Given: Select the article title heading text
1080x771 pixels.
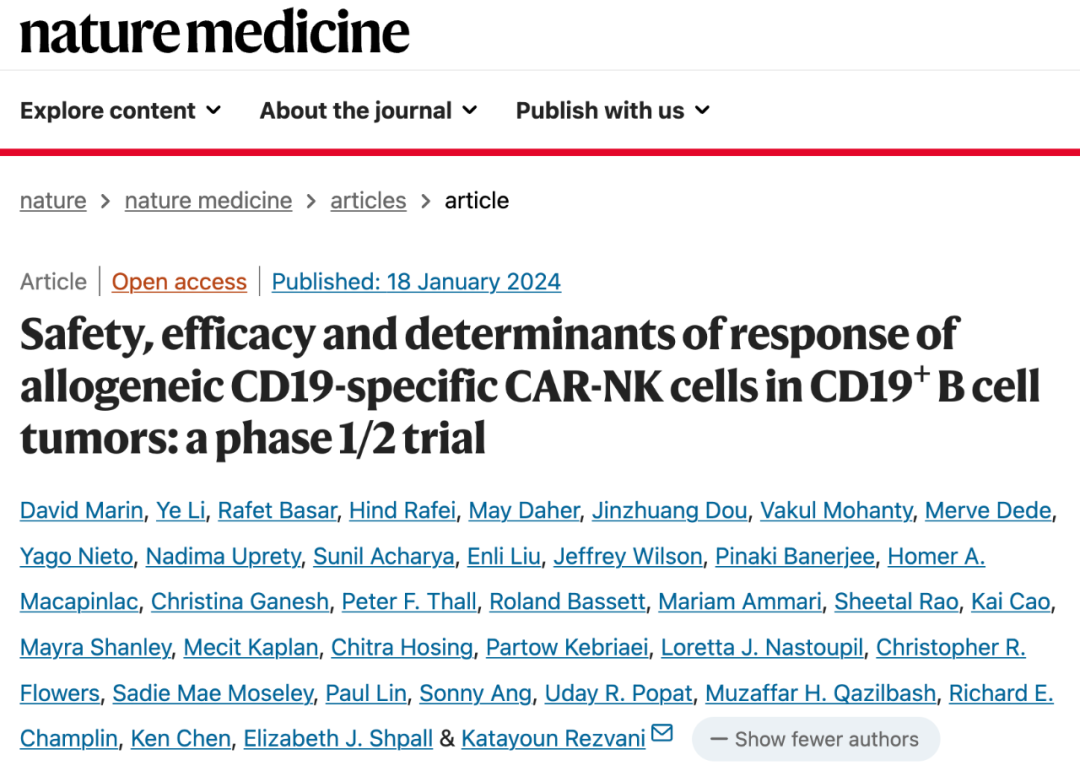Looking at the screenshot, I should 490,386.
